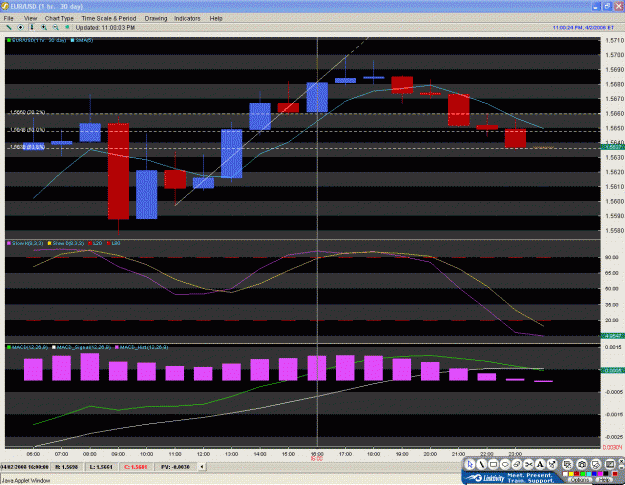Click the Linktivity clear annotations icon
The image size is (625, 485).
(x=552, y=464)
